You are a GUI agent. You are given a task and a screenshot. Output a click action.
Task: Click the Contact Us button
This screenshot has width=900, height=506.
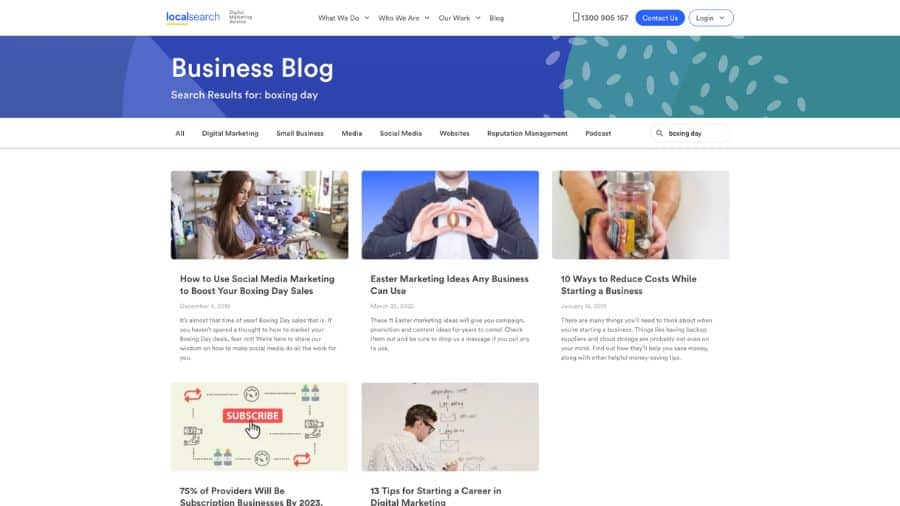tap(660, 18)
